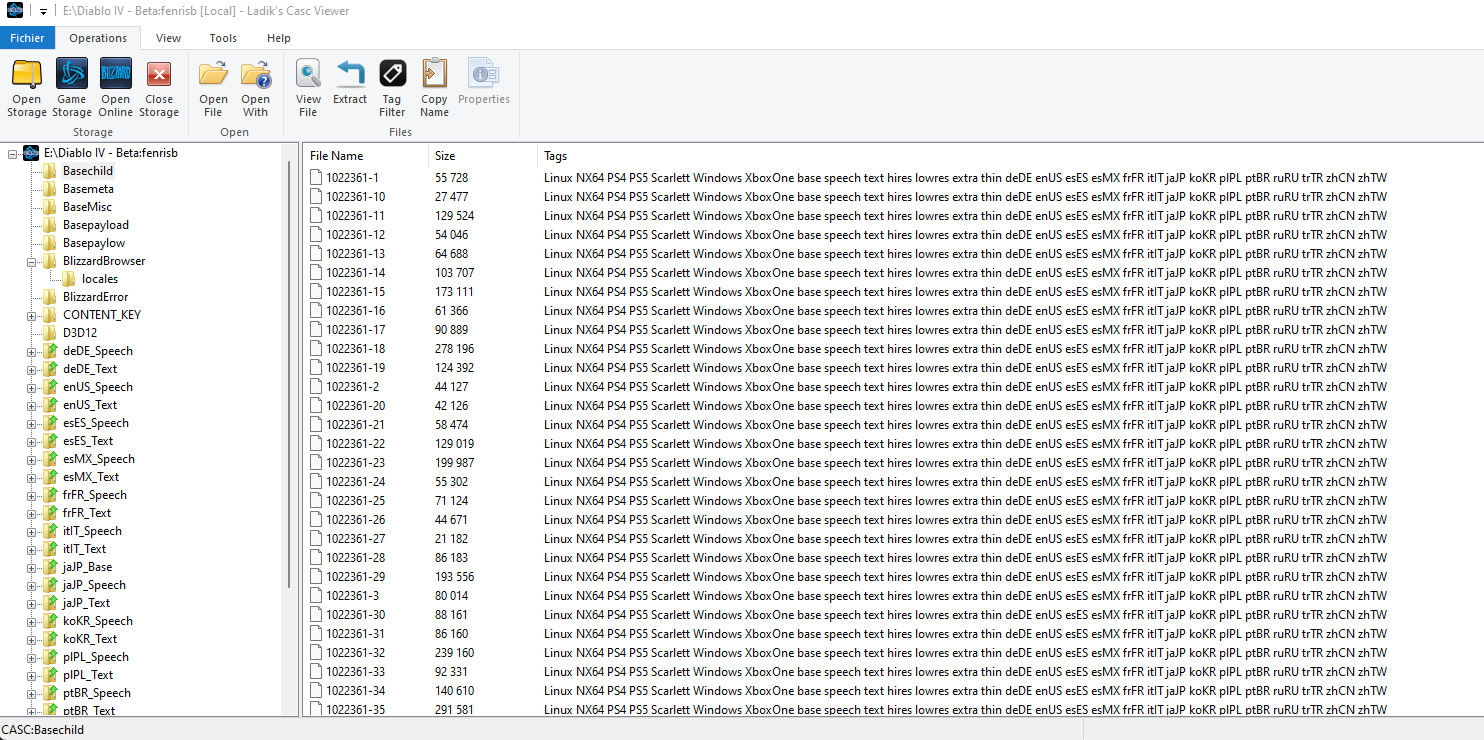Open the Help ribbon tab
The image size is (1484, 740).
click(x=279, y=38)
